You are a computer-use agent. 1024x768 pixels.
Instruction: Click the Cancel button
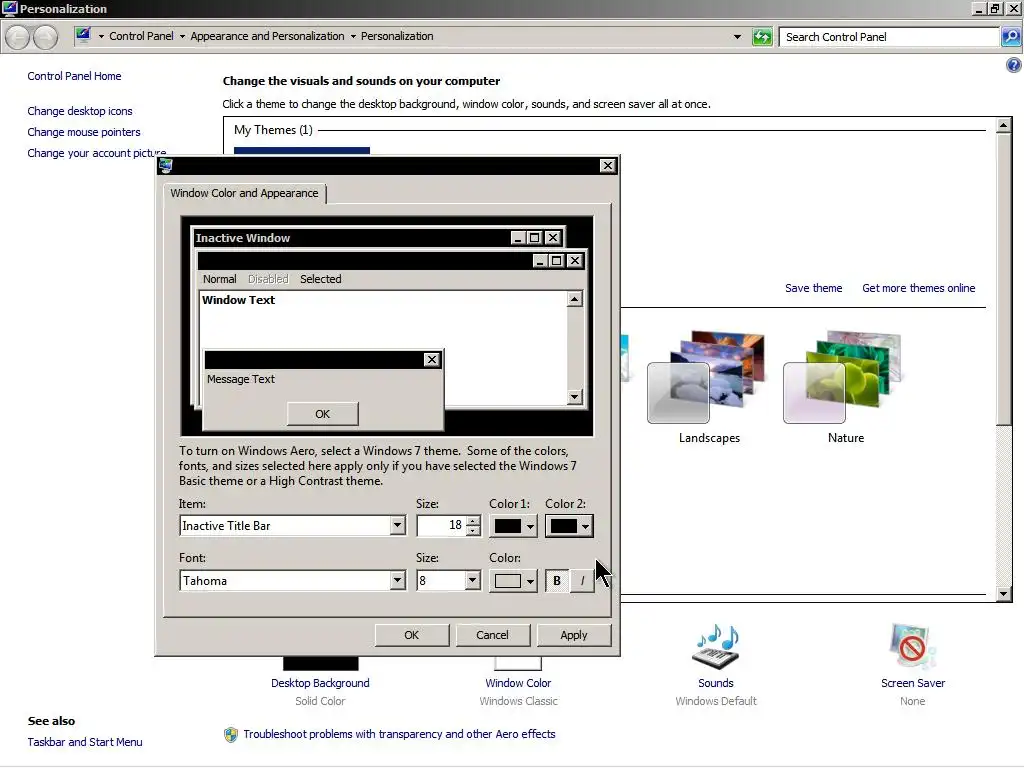492,635
